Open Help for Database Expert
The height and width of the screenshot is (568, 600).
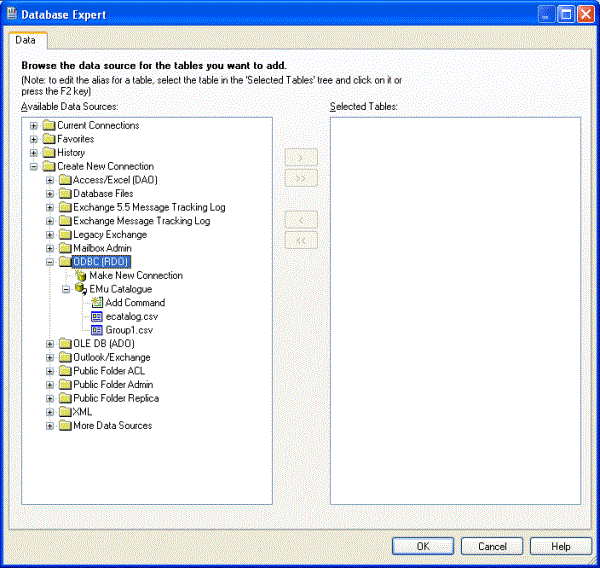pos(560,546)
